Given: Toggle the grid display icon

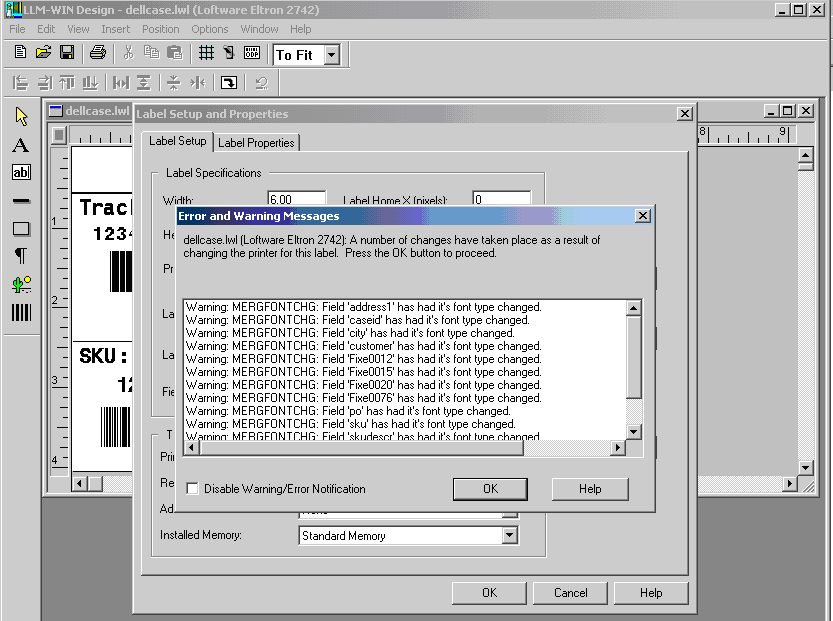Looking at the screenshot, I should pos(205,53).
